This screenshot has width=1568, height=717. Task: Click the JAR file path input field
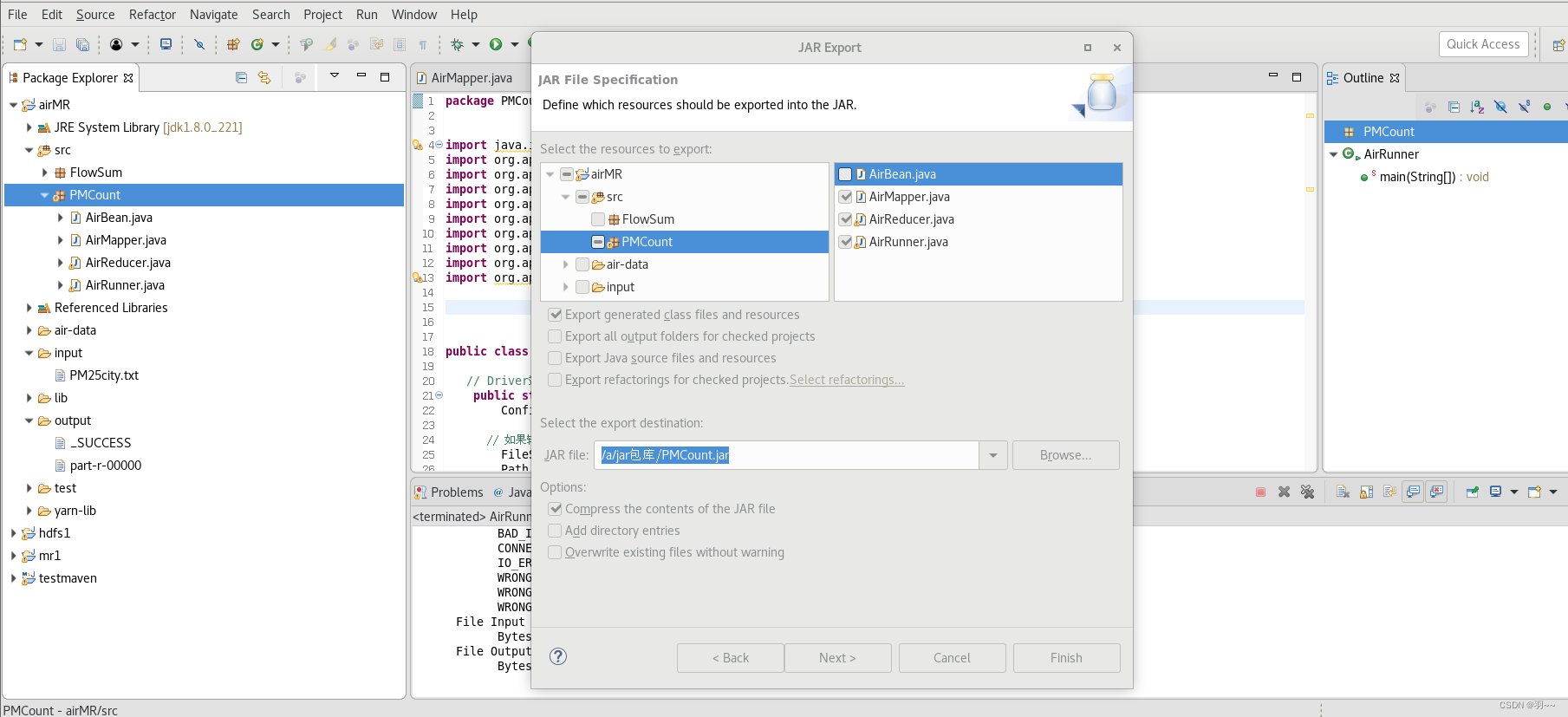786,455
